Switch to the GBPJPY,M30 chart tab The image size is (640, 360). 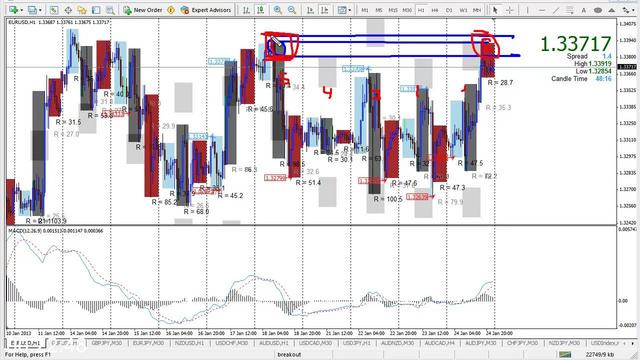107,343
